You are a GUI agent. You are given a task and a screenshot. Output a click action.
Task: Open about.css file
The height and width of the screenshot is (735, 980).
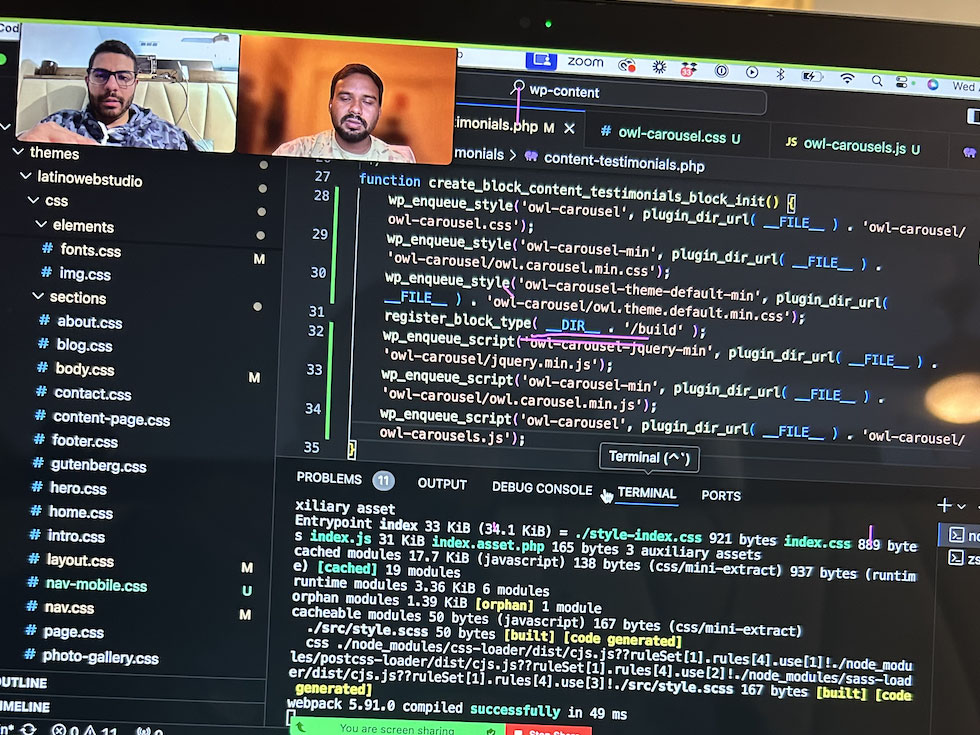coord(89,322)
